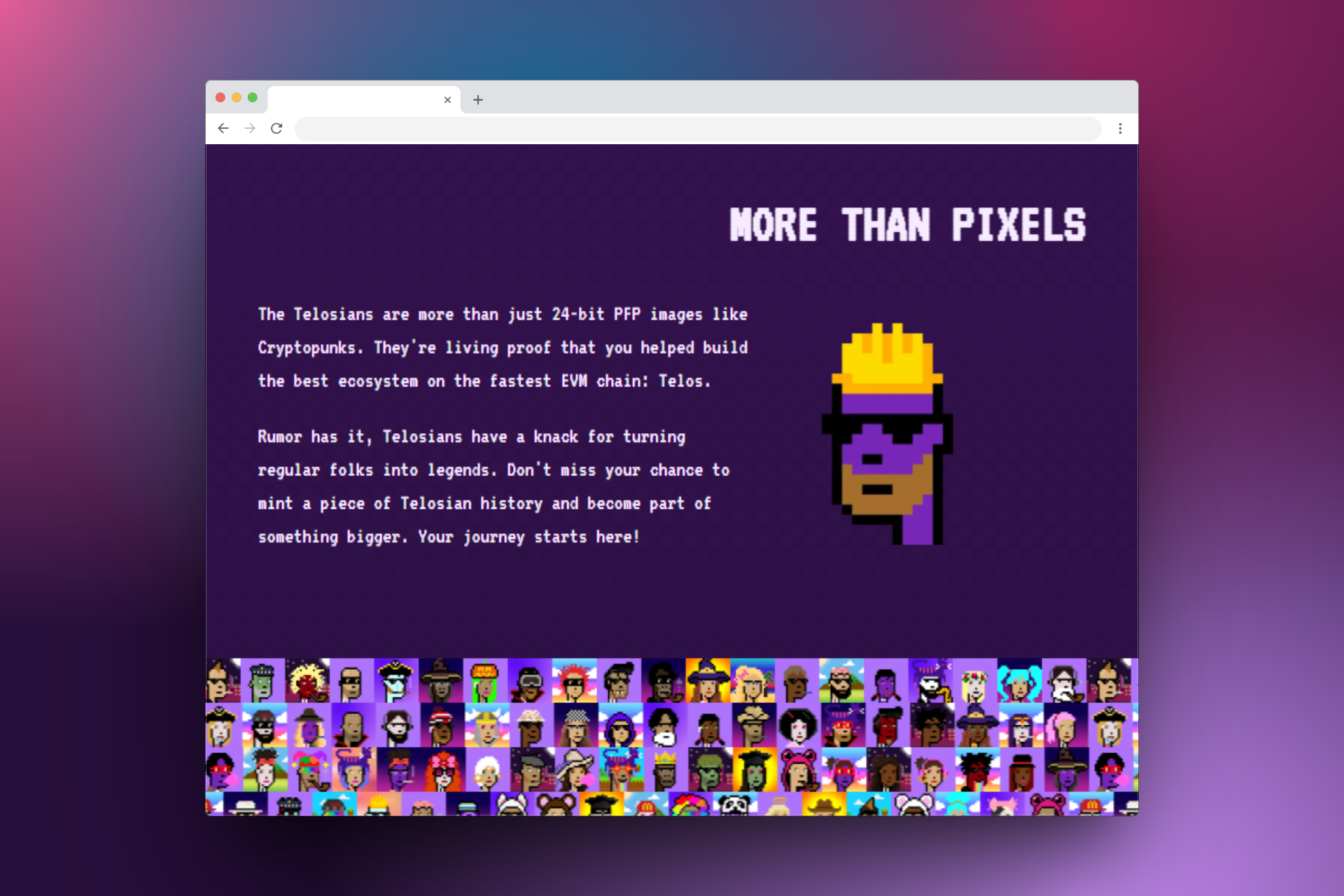Open a new tab with the plus button

point(478,99)
